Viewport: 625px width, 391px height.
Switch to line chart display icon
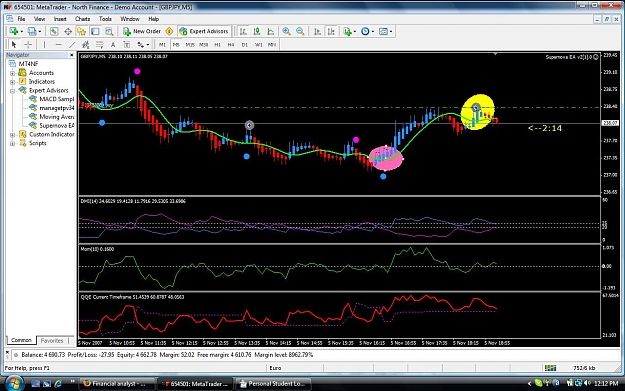[x=271, y=31]
